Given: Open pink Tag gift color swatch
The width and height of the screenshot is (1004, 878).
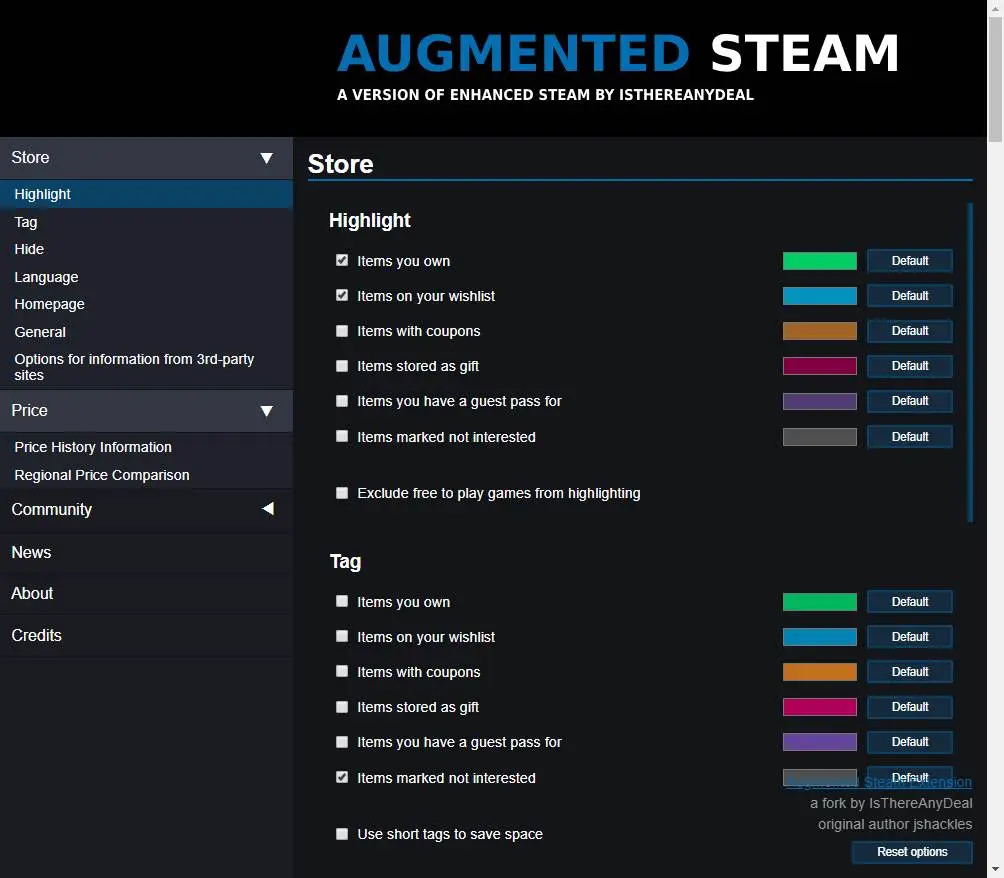Looking at the screenshot, I should (x=820, y=707).
